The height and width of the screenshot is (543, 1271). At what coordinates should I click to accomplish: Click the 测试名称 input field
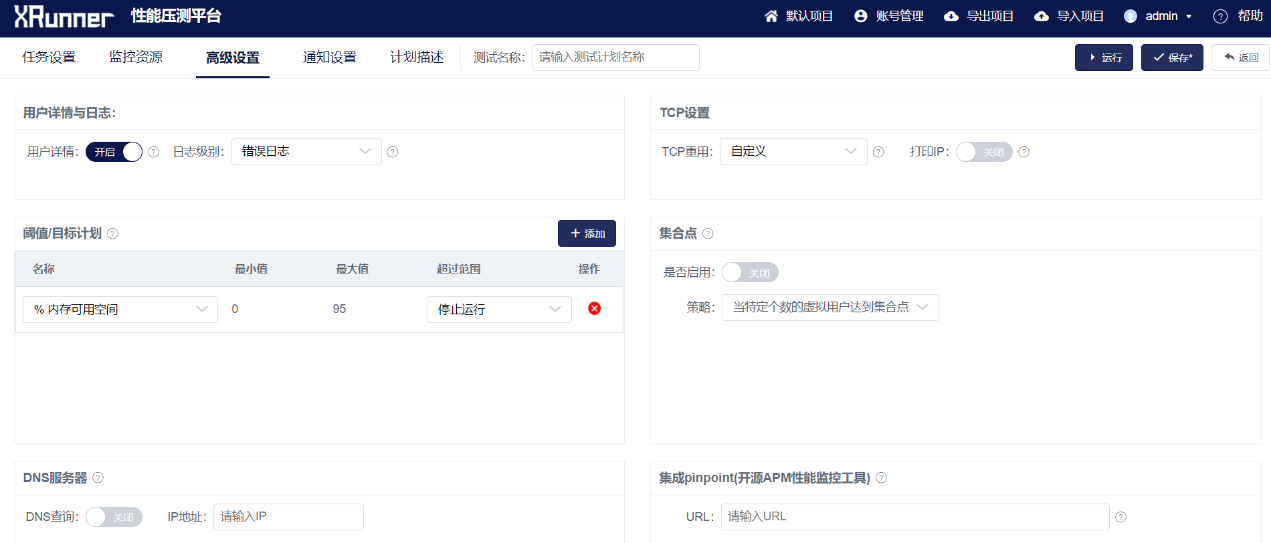point(615,57)
